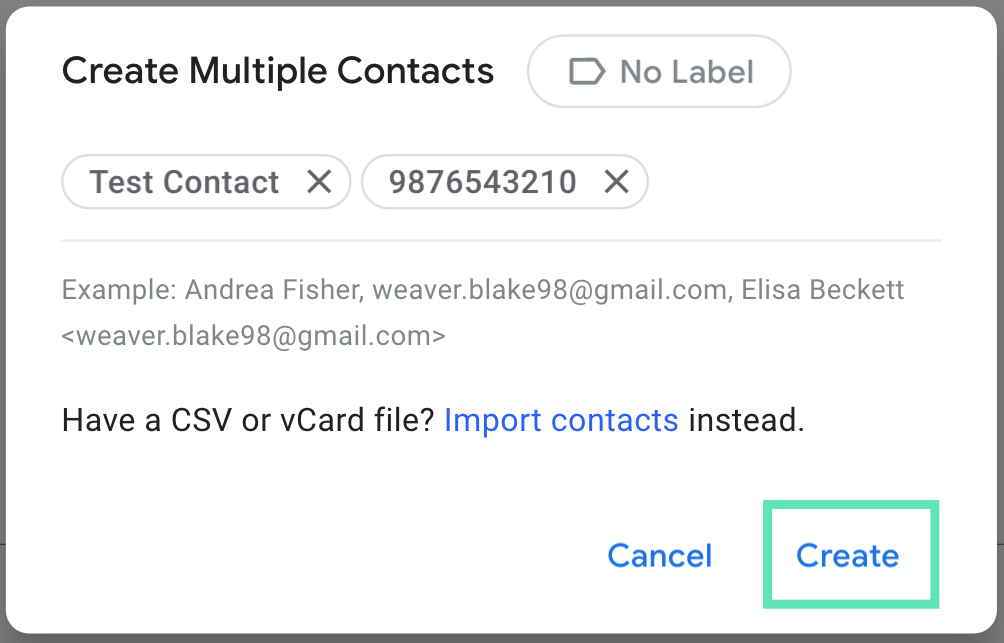Open the Import contacts link
1004x643 pixels.
[x=561, y=420]
